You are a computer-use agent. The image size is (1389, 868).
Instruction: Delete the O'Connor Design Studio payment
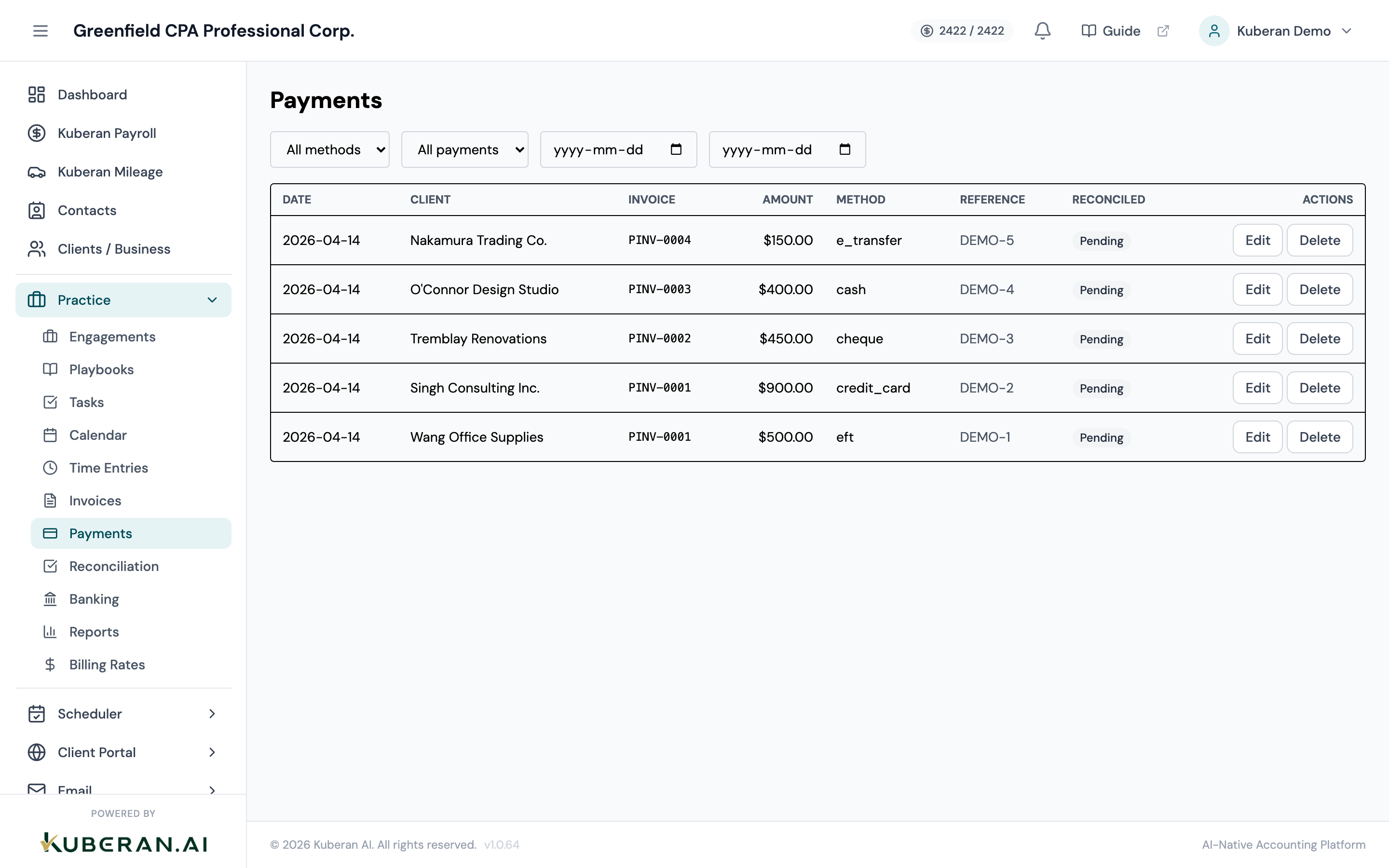point(1320,289)
